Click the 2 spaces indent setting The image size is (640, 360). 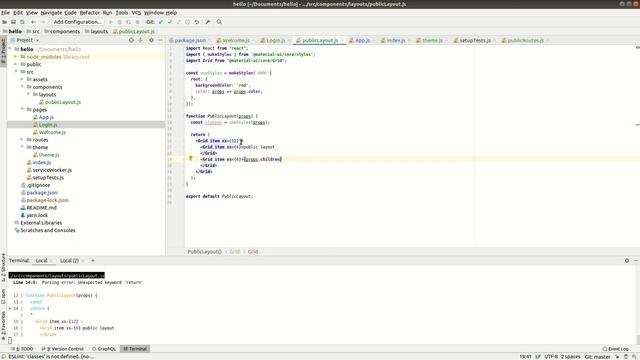tap(571, 357)
